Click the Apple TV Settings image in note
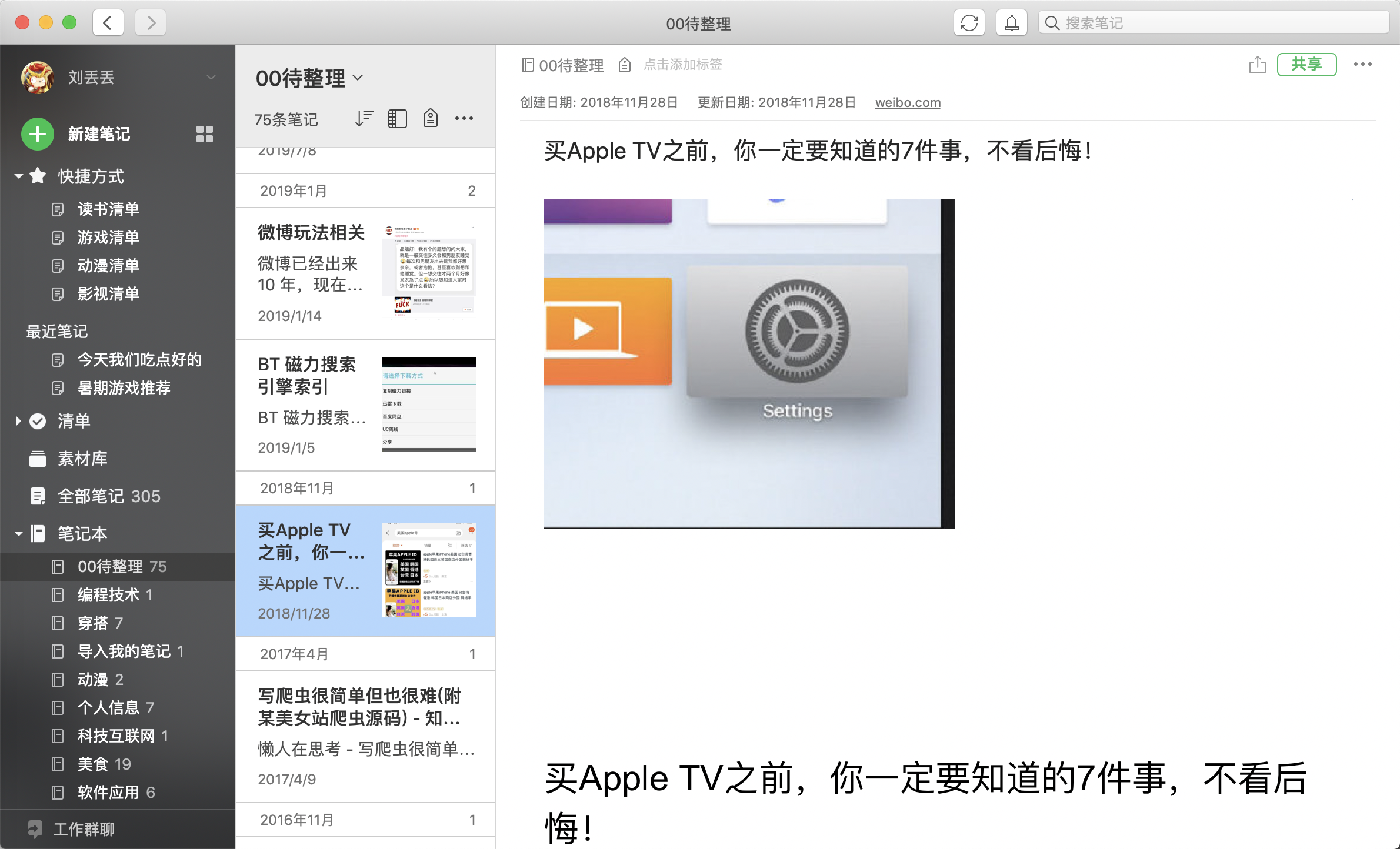The image size is (1400, 849). coord(749,363)
